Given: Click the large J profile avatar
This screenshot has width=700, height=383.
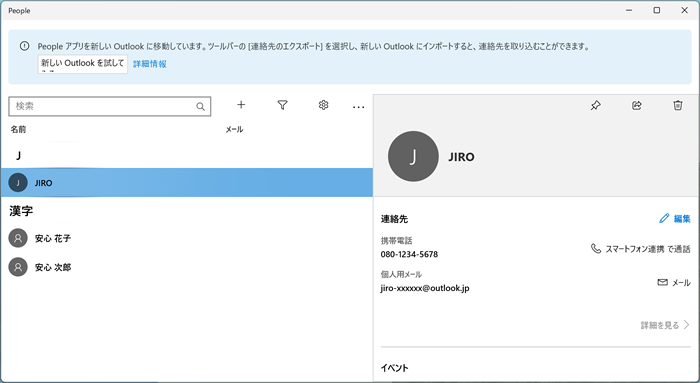Looking at the screenshot, I should (x=413, y=156).
